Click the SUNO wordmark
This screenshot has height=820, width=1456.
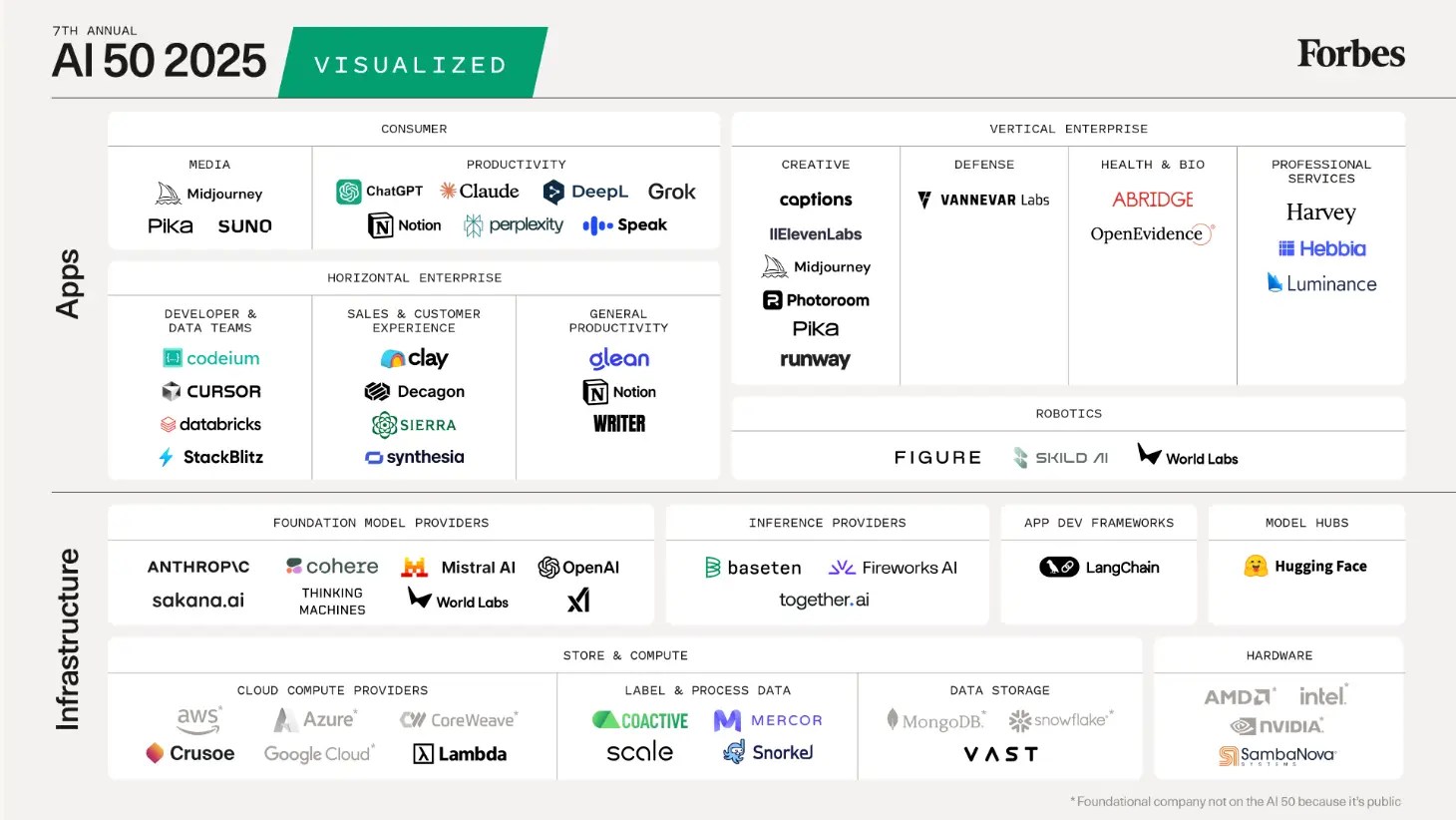pos(245,226)
